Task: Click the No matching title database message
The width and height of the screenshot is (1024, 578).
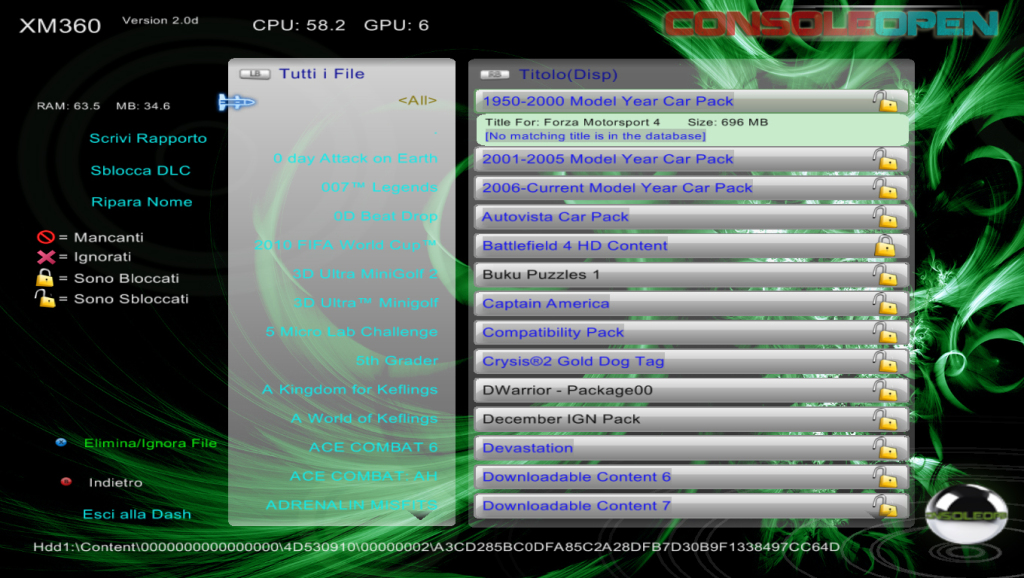Action: pyautogui.click(x=595, y=136)
